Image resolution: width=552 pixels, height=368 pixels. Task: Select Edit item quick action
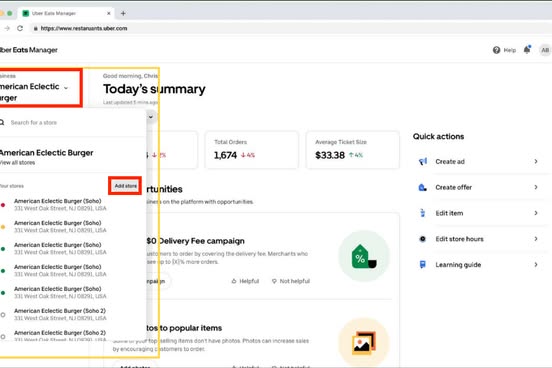point(480,213)
